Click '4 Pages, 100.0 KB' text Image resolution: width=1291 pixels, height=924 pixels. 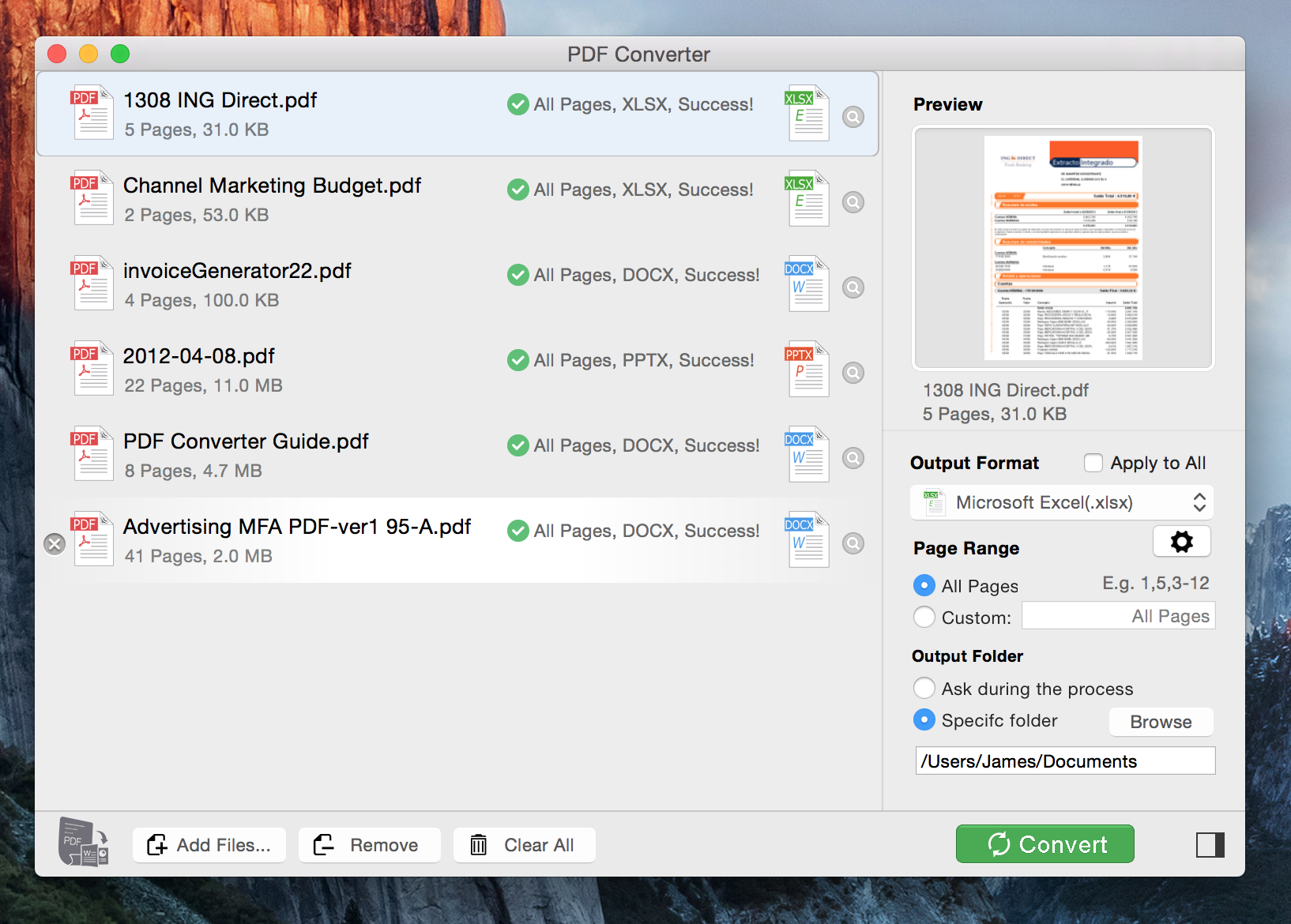[x=201, y=300]
